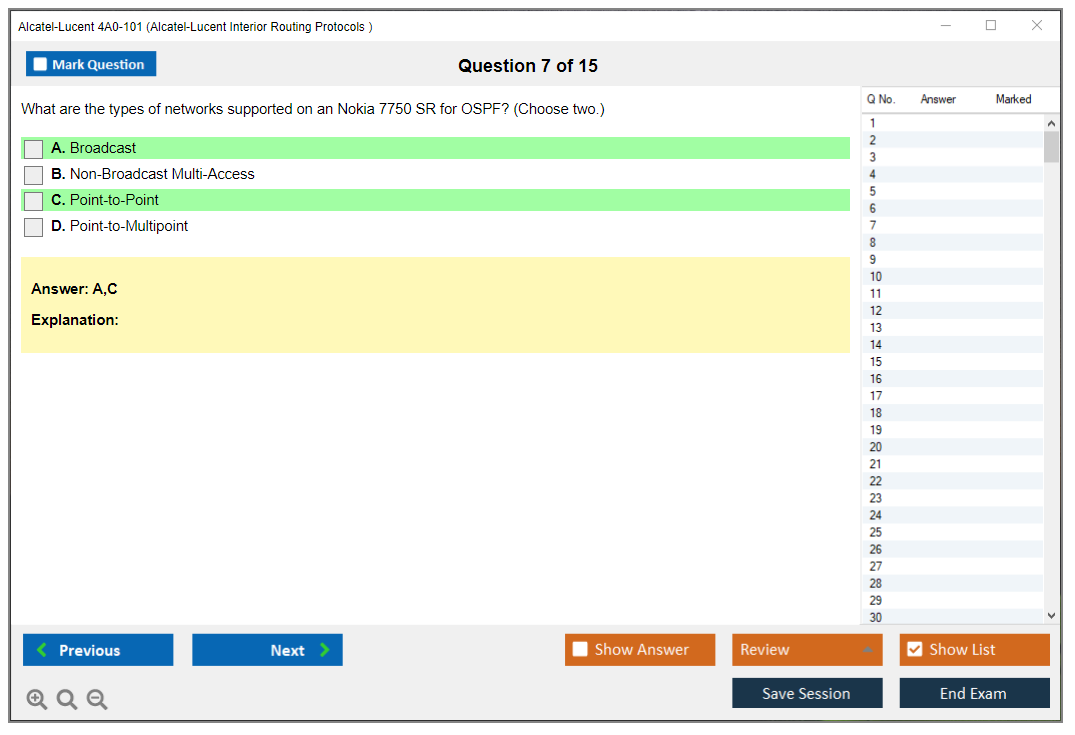Expand the Review dropdown
The width and height of the screenshot is (1075, 735).
[806, 650]
